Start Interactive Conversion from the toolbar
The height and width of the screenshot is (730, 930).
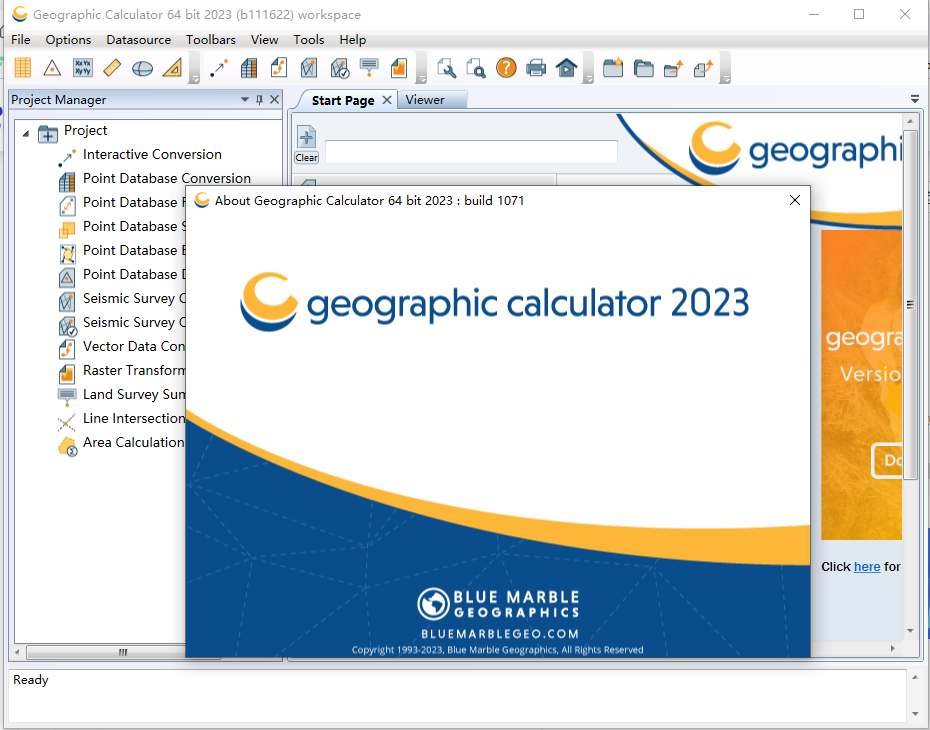pyautogui.click(x=219, y=68)
